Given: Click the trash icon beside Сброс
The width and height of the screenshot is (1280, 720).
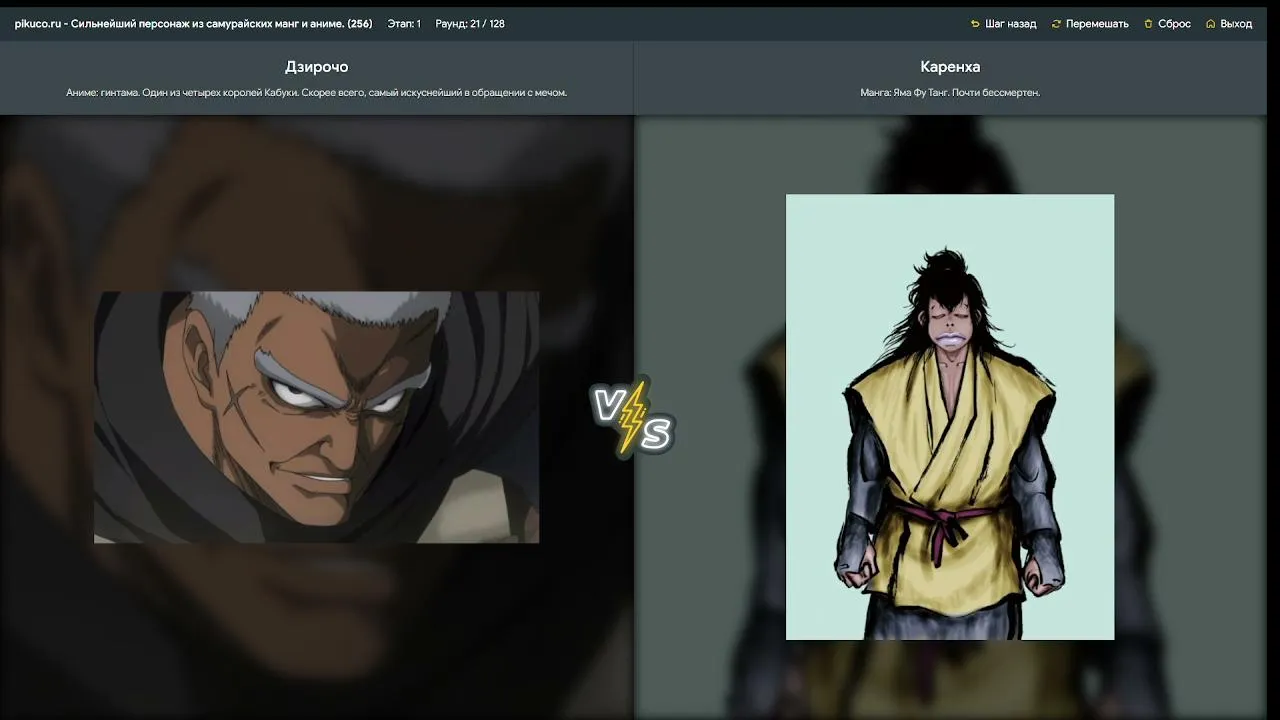Looking at the screenshot, I should (1149, 24).
